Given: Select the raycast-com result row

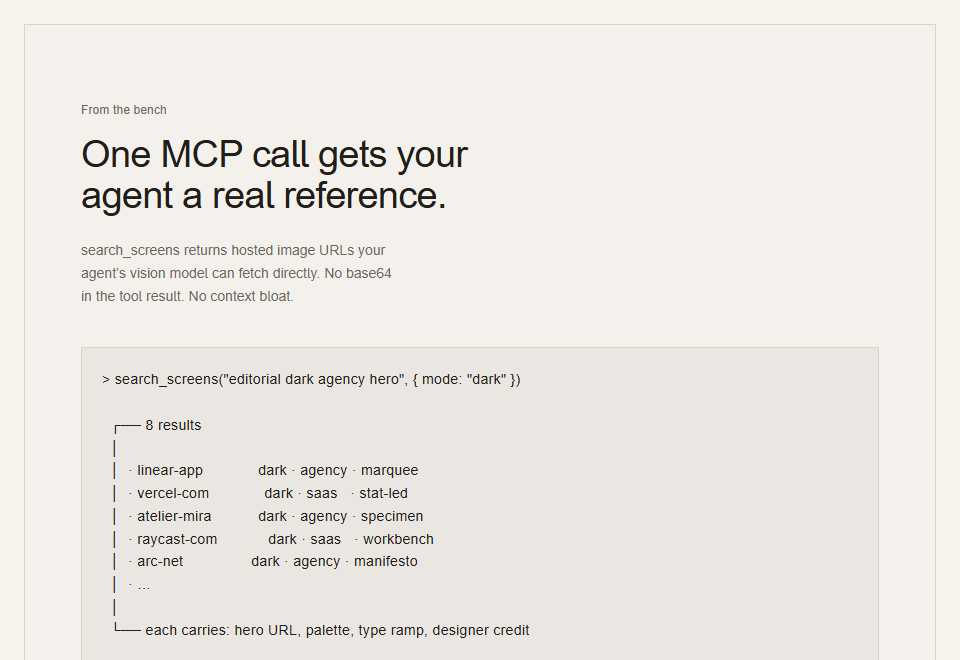Looking at the screenshot, I should [281, 539].
